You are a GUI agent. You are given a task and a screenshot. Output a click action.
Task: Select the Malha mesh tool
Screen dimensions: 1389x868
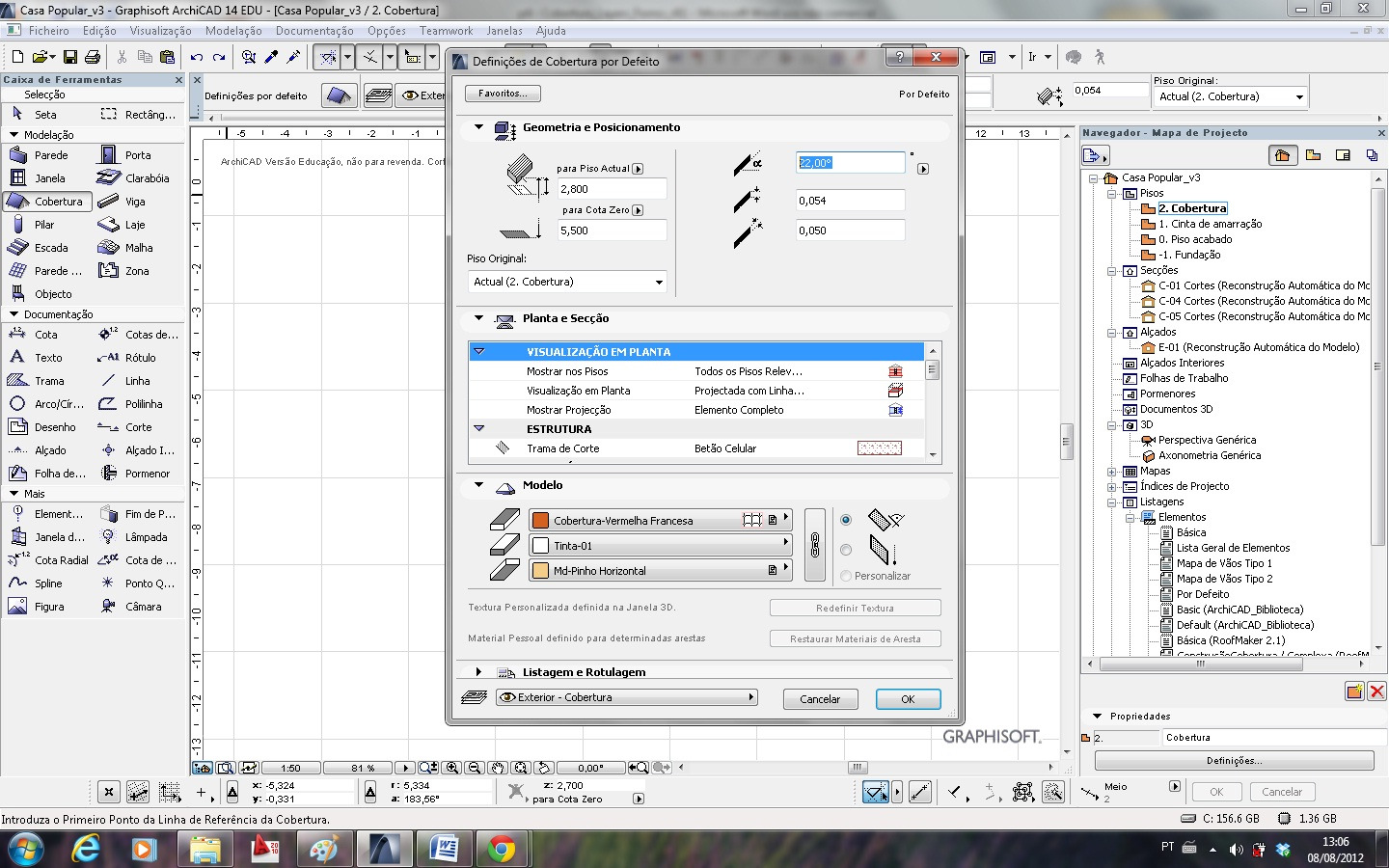tap(137, 247)
